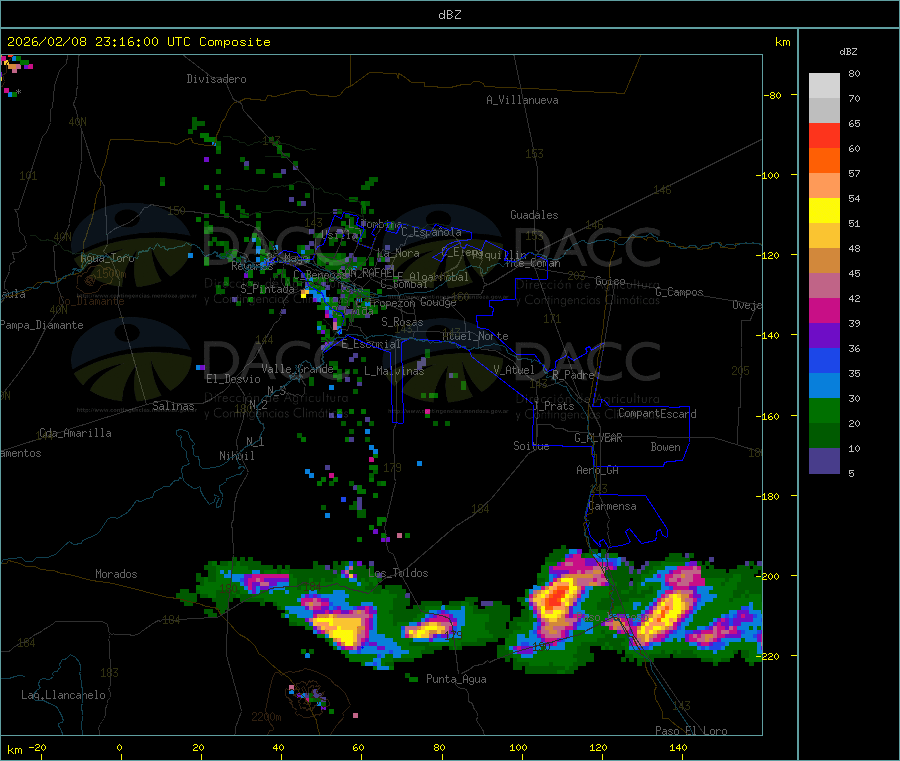This screenshot has width=900, height=761.
Task: Click the Carmensa map label
Action: coord(612,506)
